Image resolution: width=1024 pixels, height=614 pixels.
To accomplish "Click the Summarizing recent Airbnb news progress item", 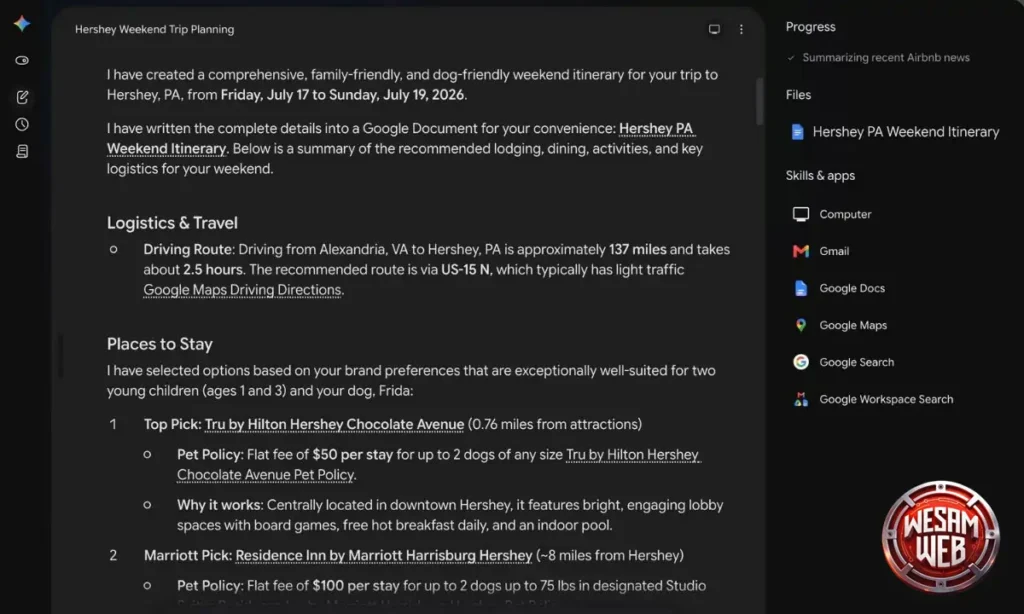I will (886, 57).
